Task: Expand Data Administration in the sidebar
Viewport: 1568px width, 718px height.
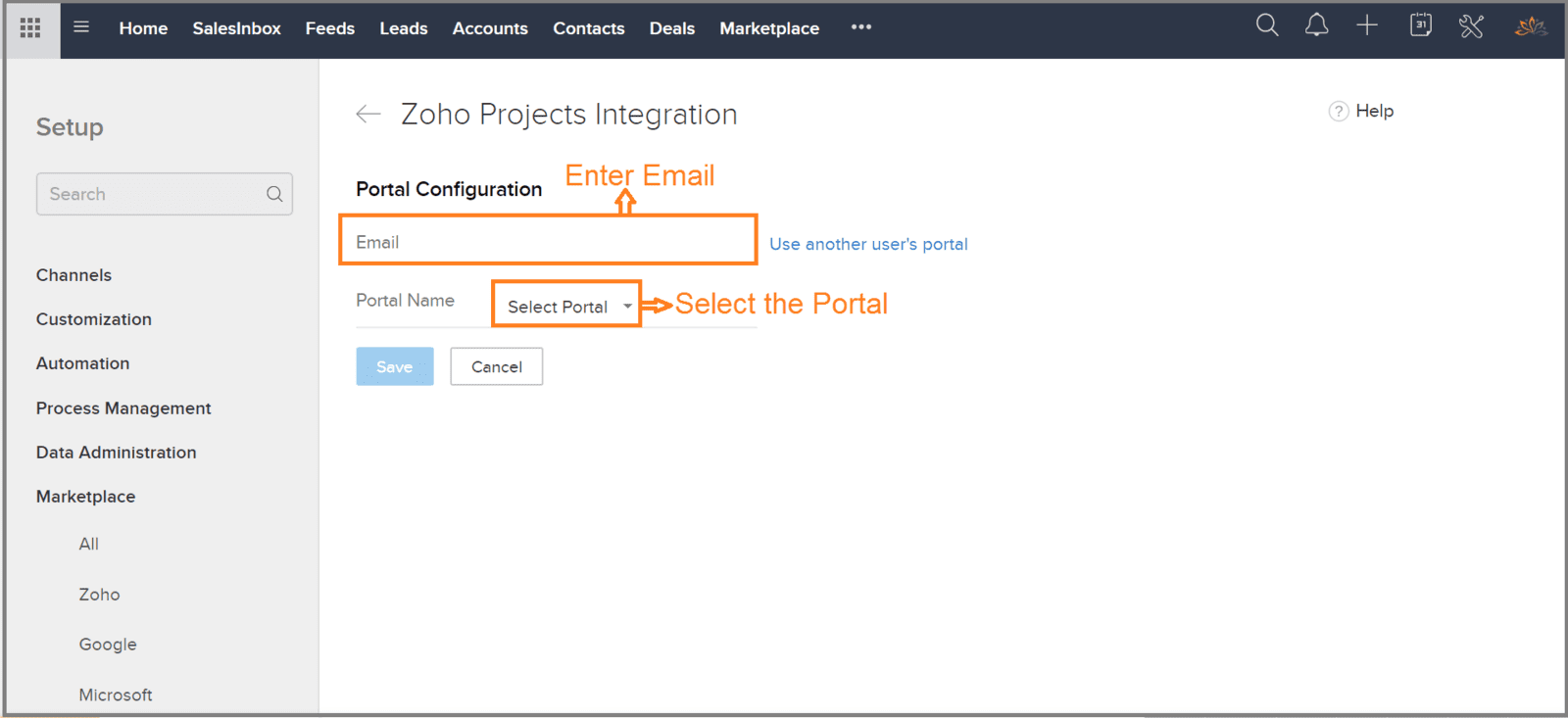Action: (x=117, y=453)
